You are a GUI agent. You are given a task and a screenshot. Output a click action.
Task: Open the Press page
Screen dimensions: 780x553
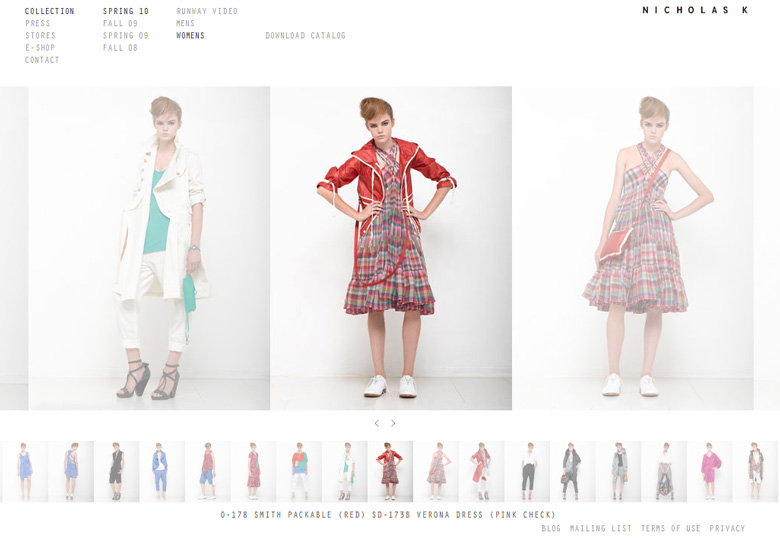pos(38,24)
